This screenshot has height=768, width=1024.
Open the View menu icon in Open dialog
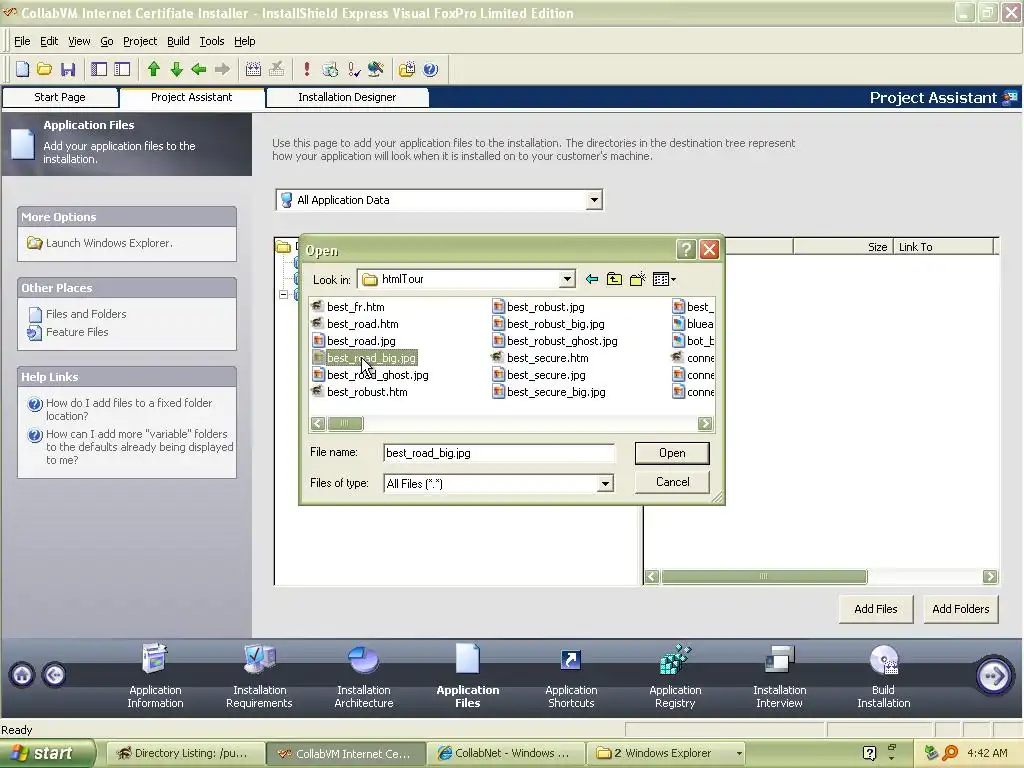point(664,280)
